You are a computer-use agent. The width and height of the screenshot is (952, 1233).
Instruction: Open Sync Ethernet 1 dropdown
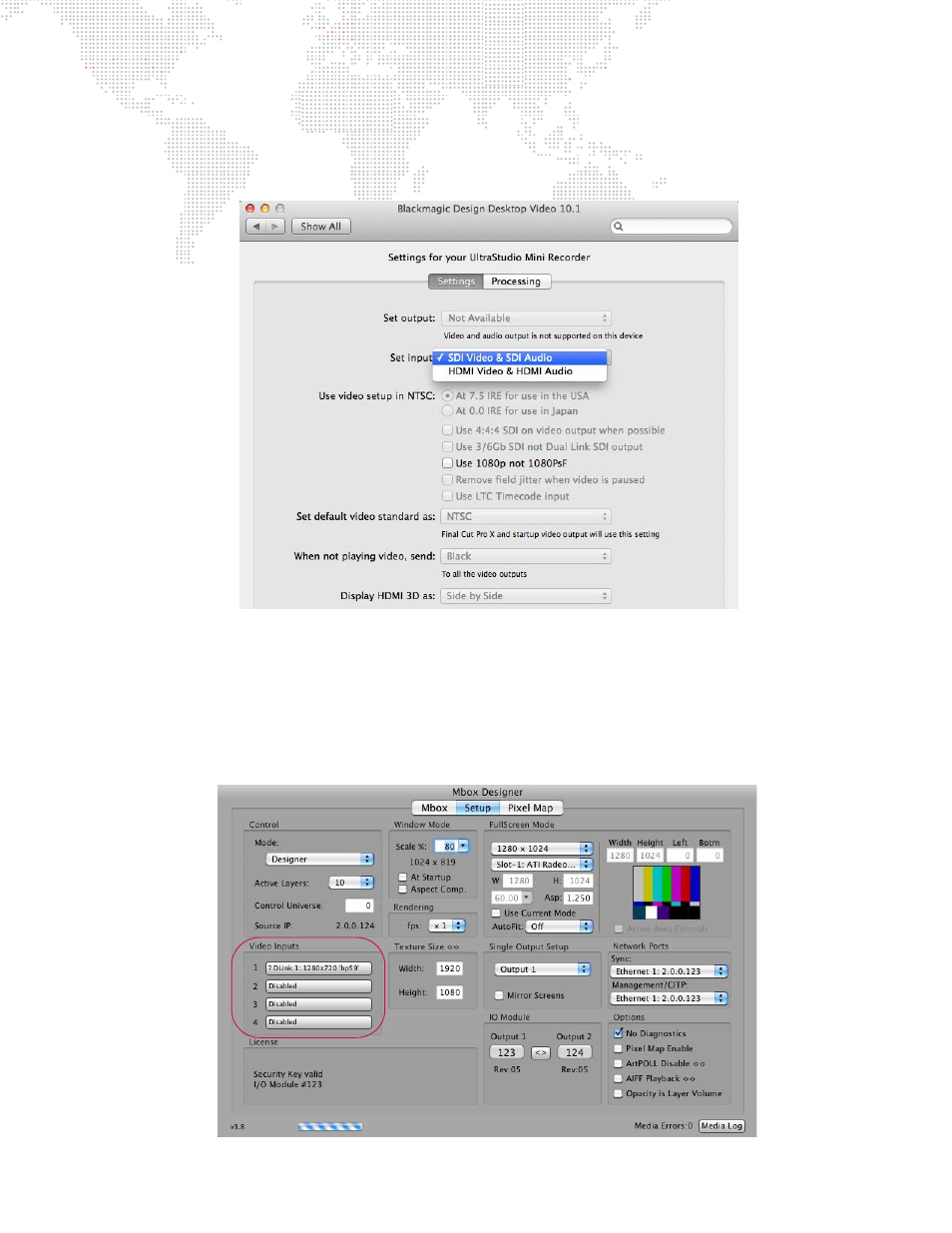669,971
